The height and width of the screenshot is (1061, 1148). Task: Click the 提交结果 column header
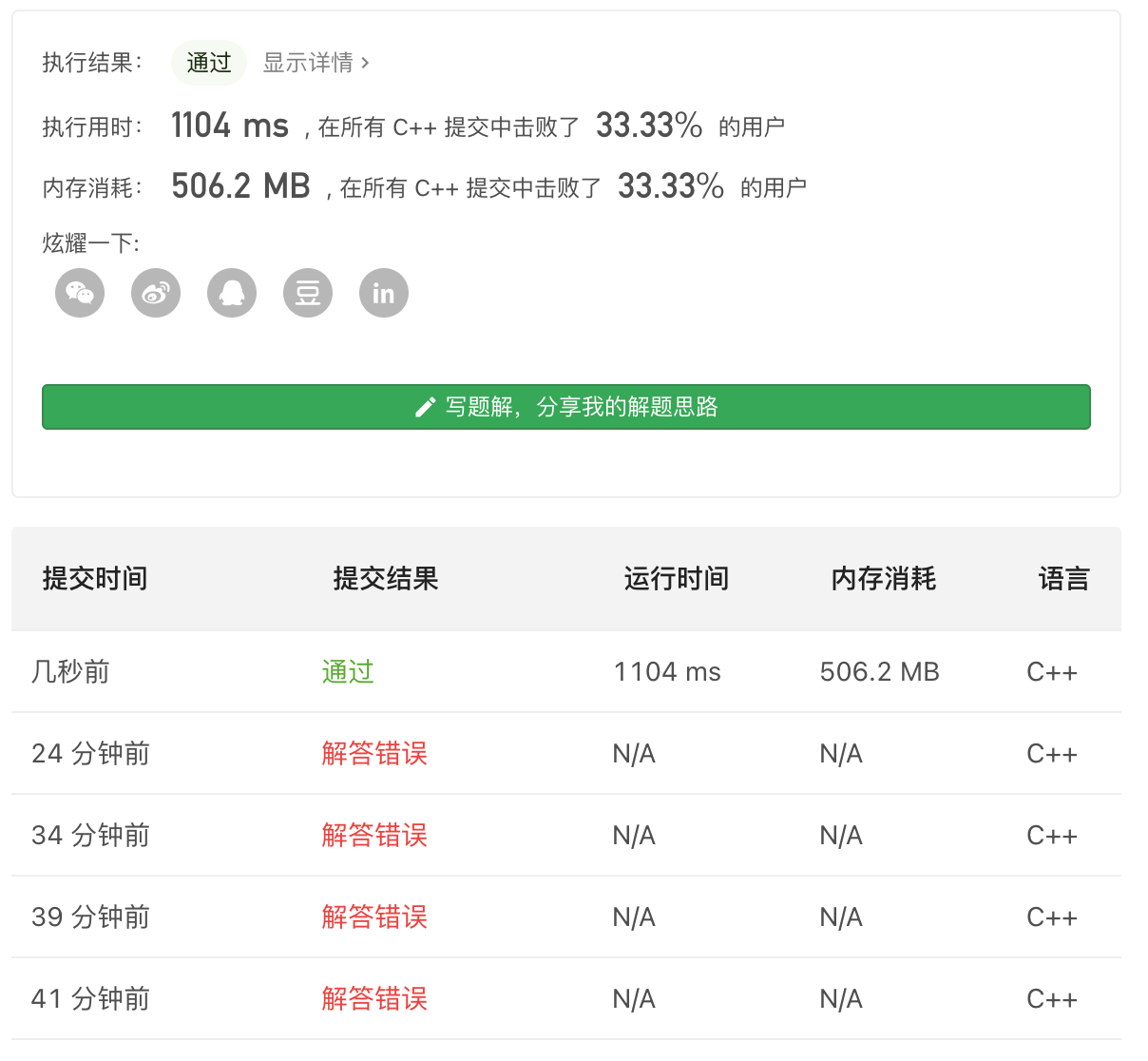tap(386, 579)
